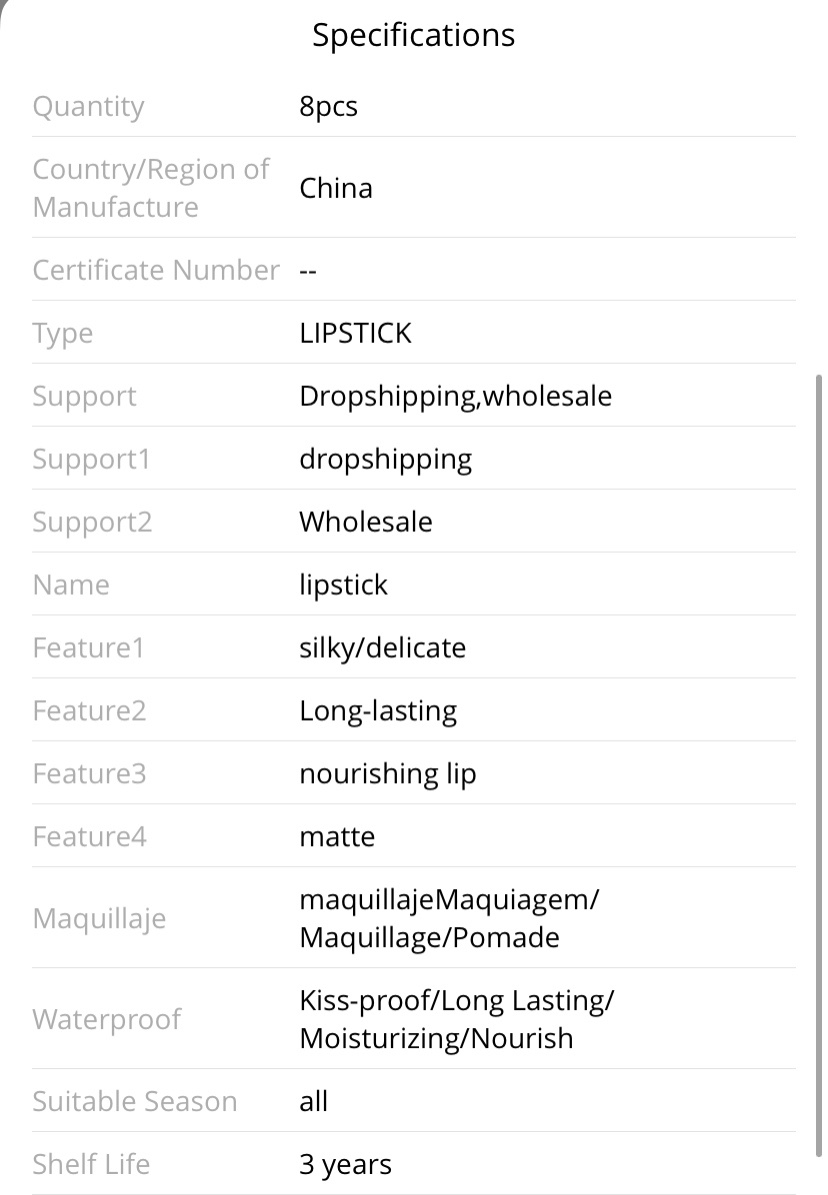Viewport: 828px width, 1195px height.
Task: Click the Name lipstick value
Action: (x=343, y=585)
